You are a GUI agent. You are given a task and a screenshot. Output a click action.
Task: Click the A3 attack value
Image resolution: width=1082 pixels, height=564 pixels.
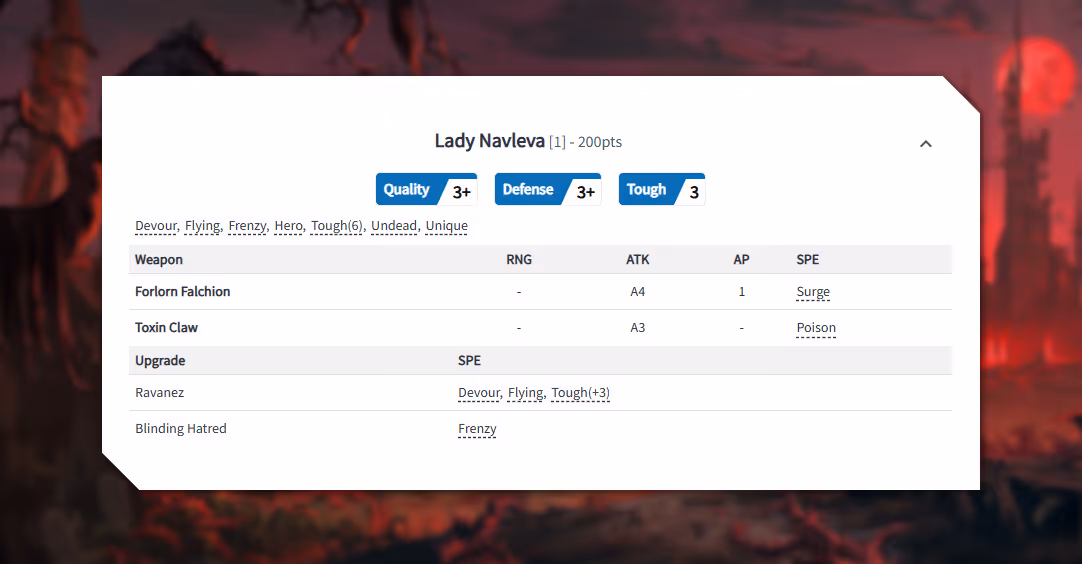638,327
